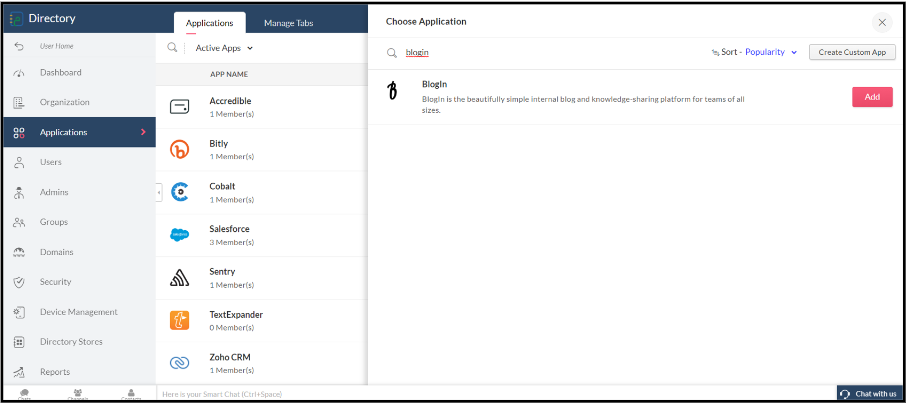
Task: Click the BlogIn description text
Action: [583, 105]
